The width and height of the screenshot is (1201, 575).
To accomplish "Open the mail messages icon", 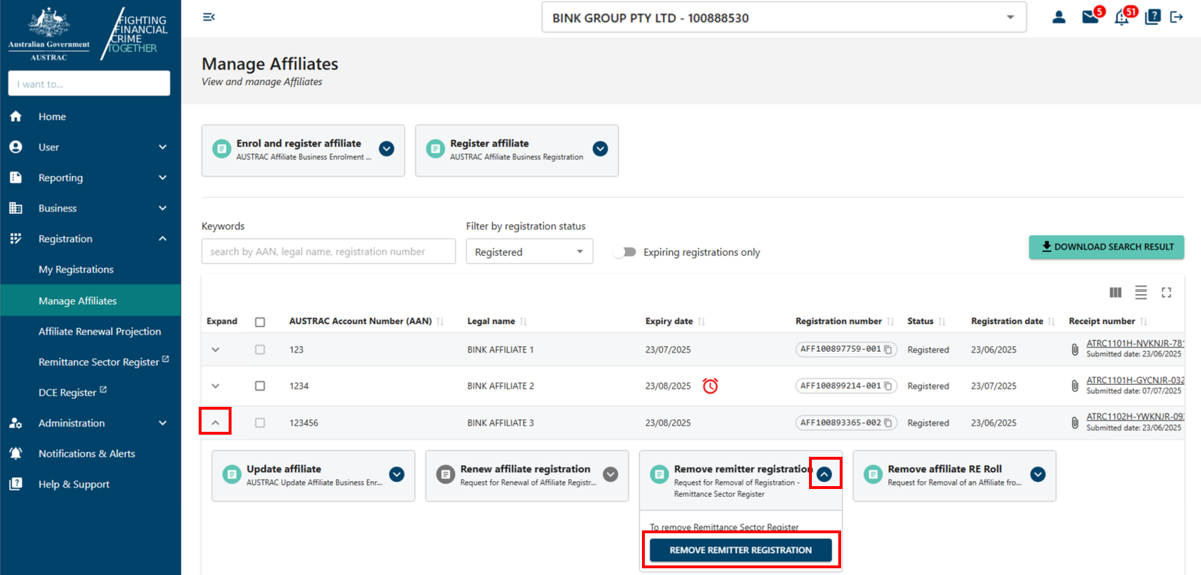I will [1090, 17].
